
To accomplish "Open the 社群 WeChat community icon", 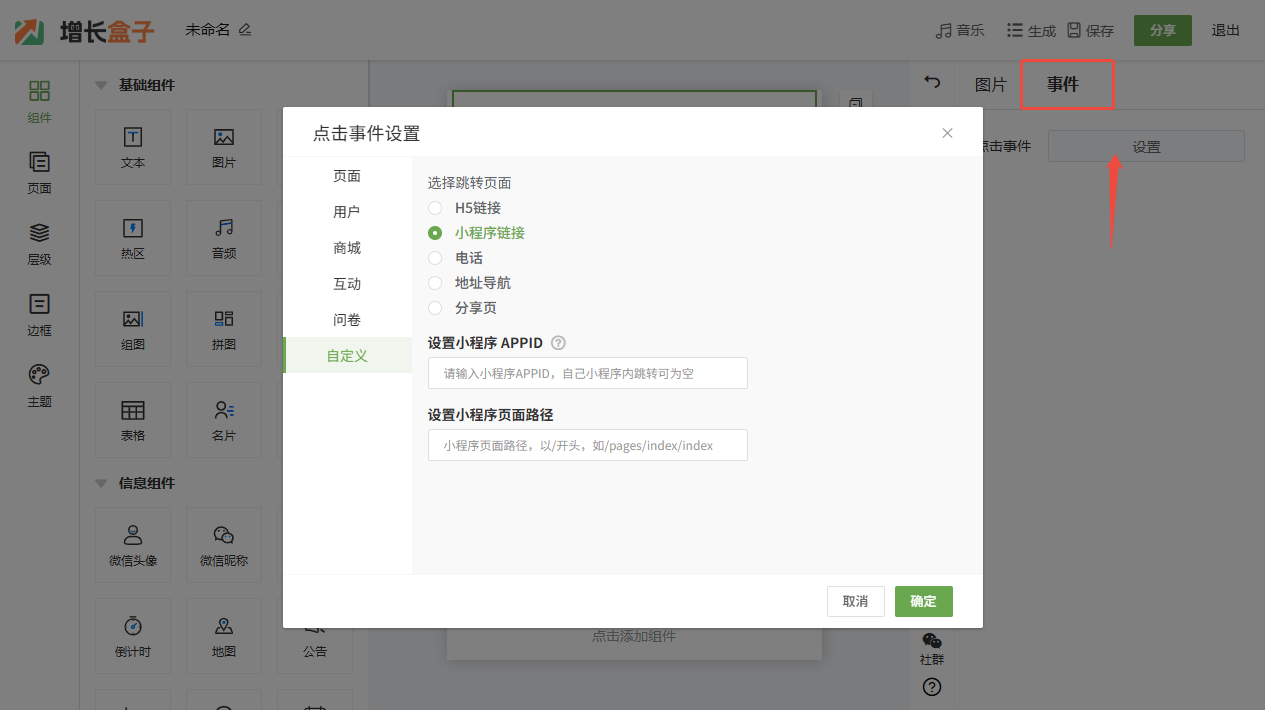I will tap(932, 650).
